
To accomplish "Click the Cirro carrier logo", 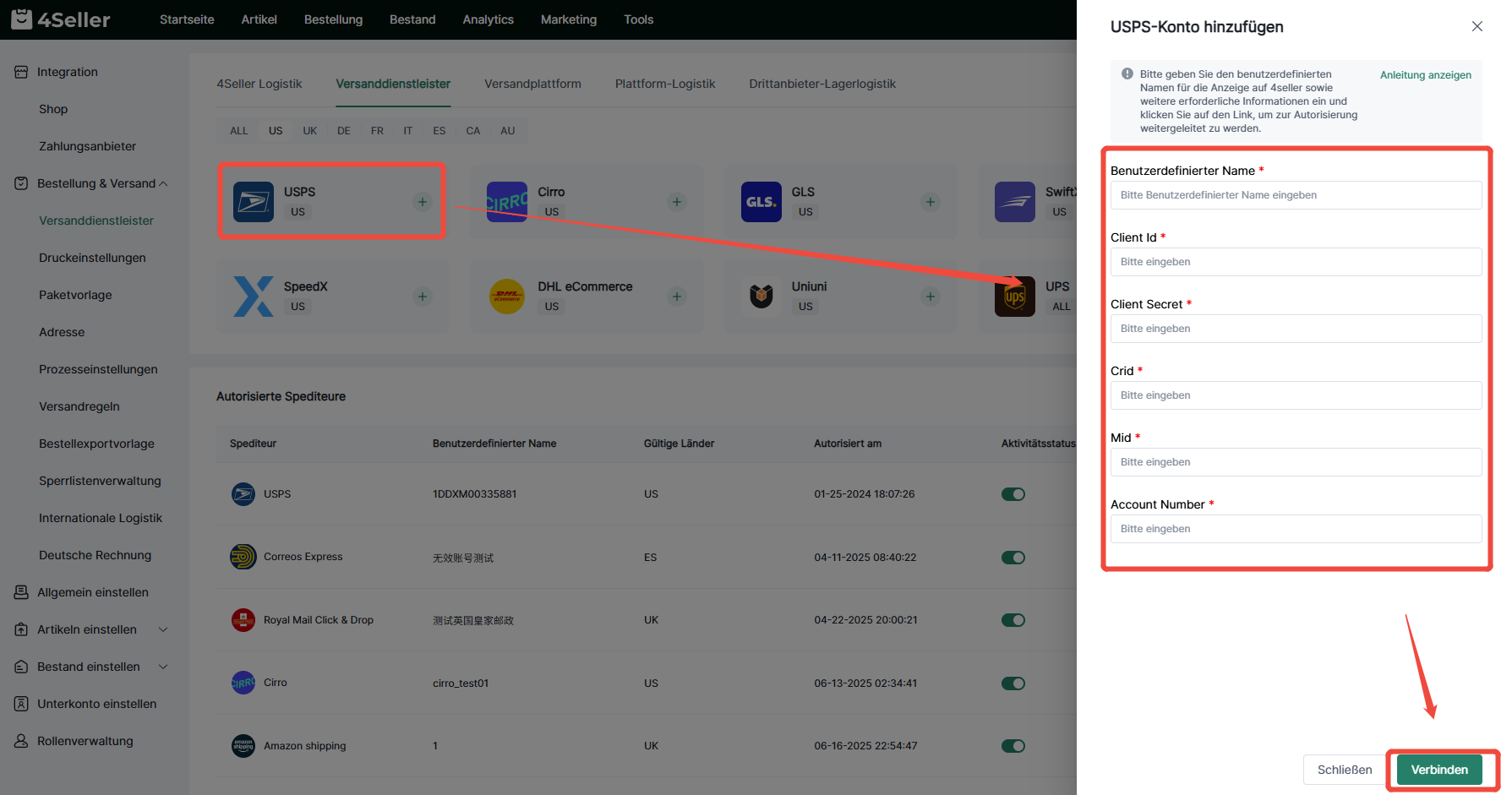I will pos(507,202).
